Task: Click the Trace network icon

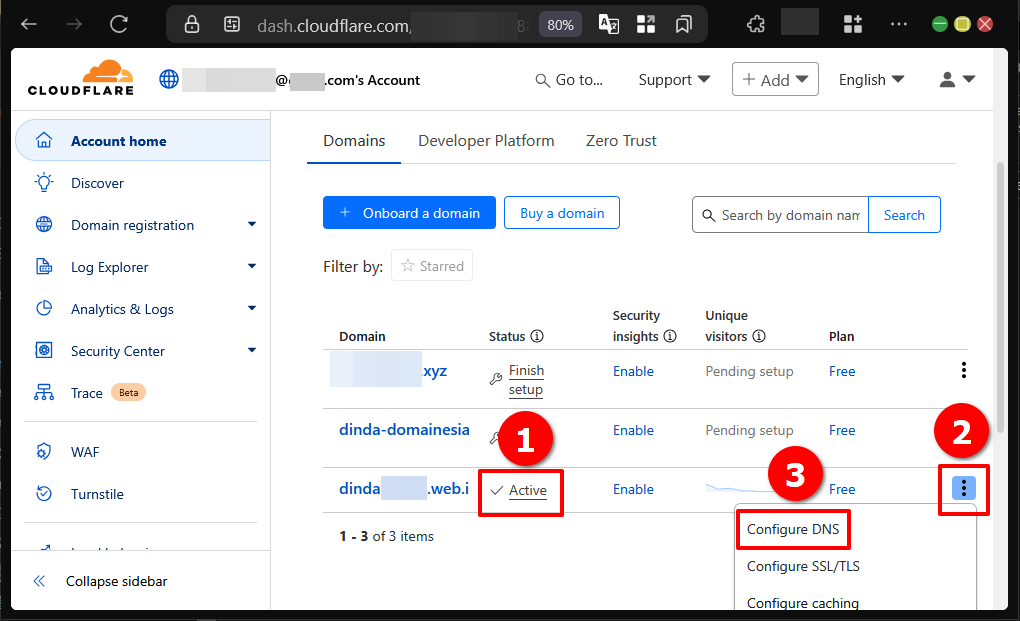Action: pyautogui.click(x=44, y=393)
